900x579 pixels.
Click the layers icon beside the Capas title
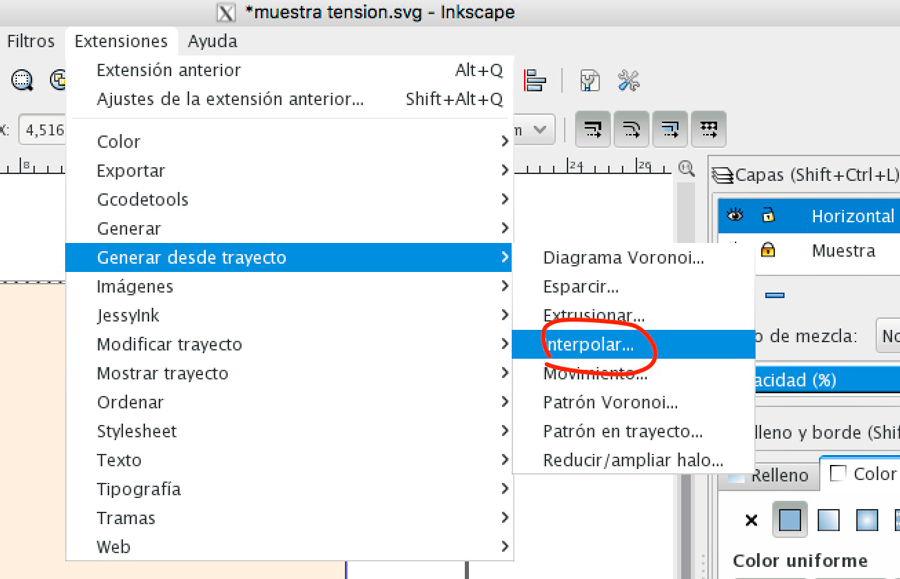point(720,174)
